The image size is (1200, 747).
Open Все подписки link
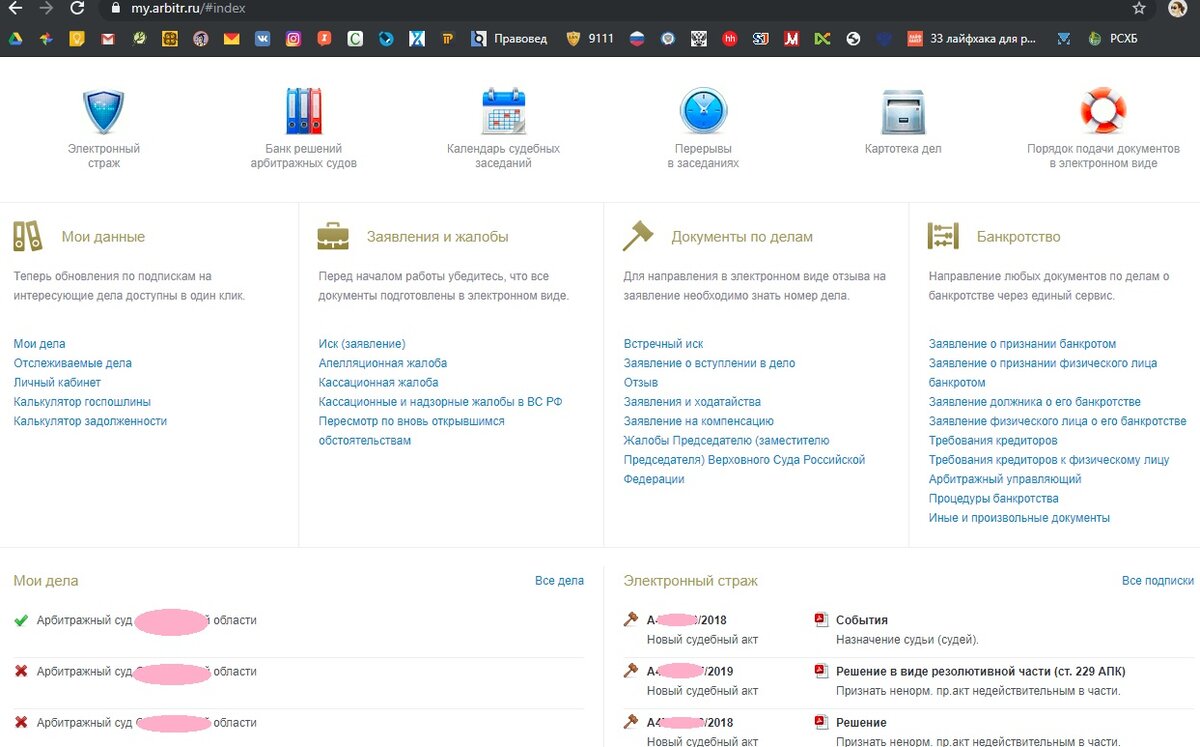1158,581
